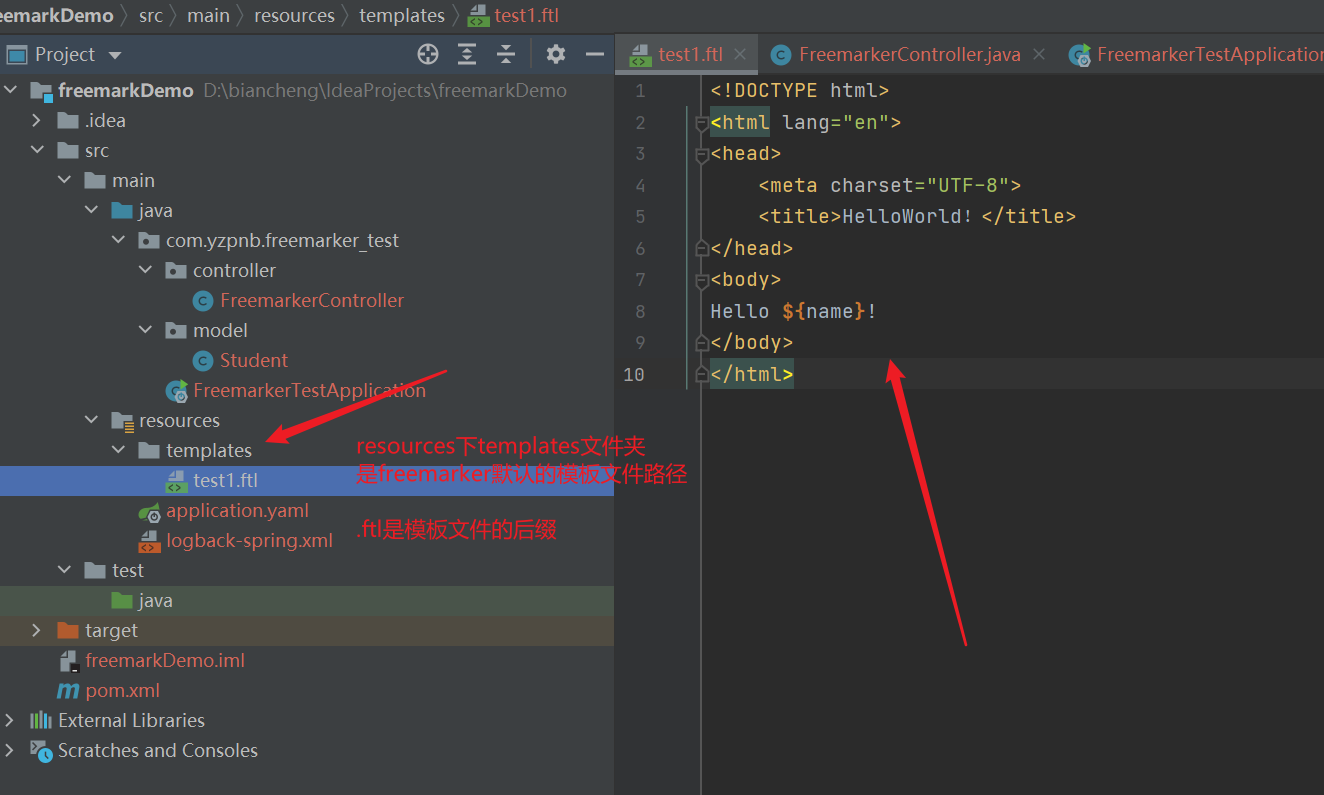Image resolution: width=1324 pixels, height=795 pixels.
Task: Collapse the controller package
Action: pos(146,270)
